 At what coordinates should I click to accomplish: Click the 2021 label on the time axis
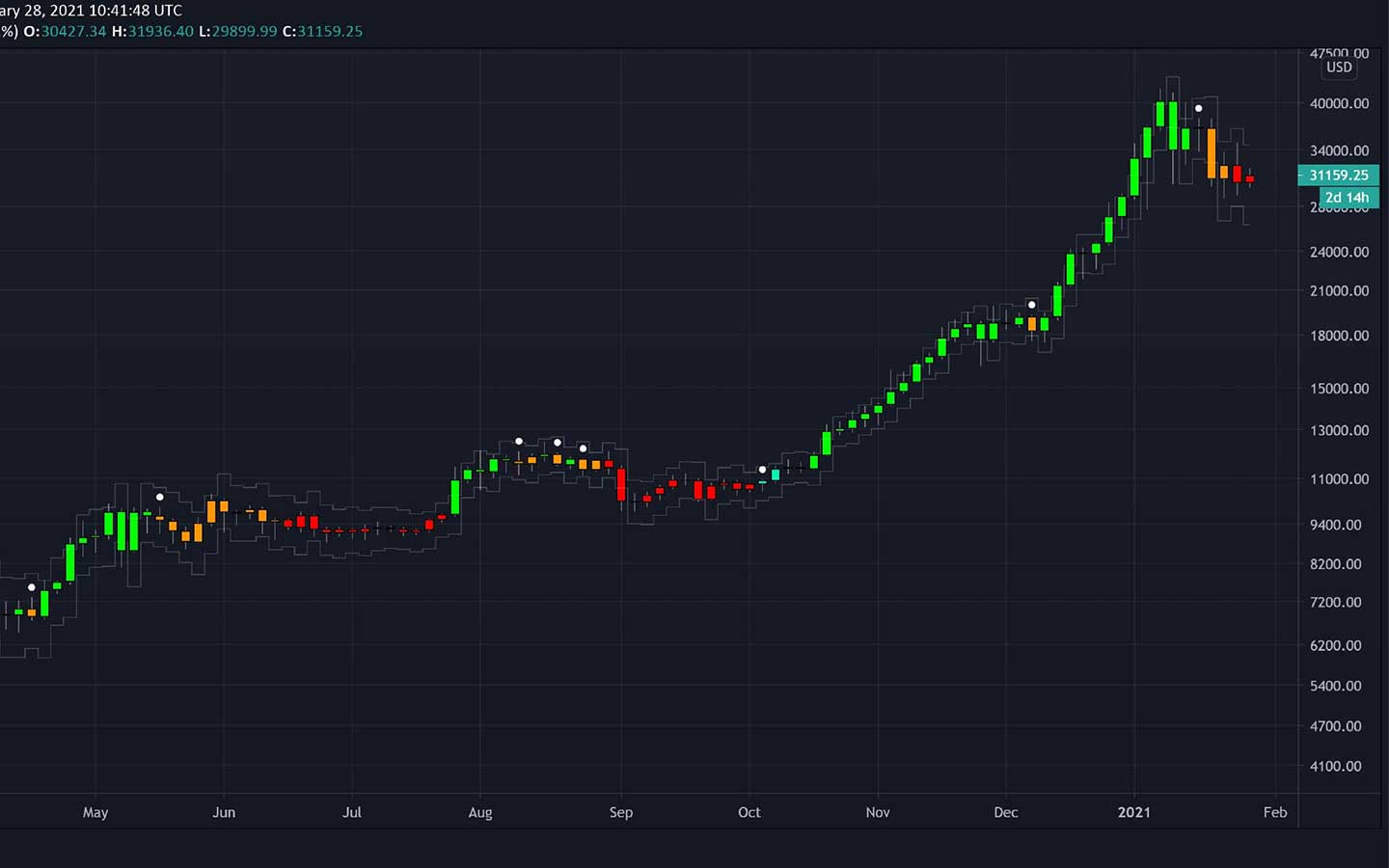point(1133,812)
